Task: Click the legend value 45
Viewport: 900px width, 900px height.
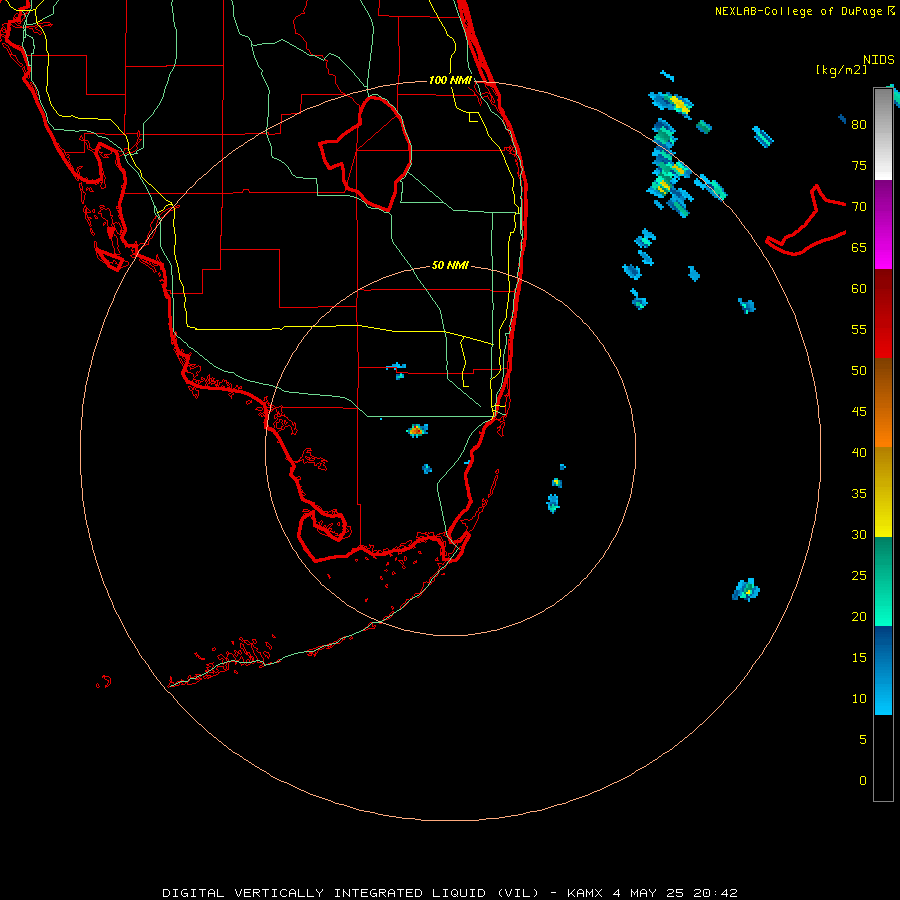Action: (859, 412)
